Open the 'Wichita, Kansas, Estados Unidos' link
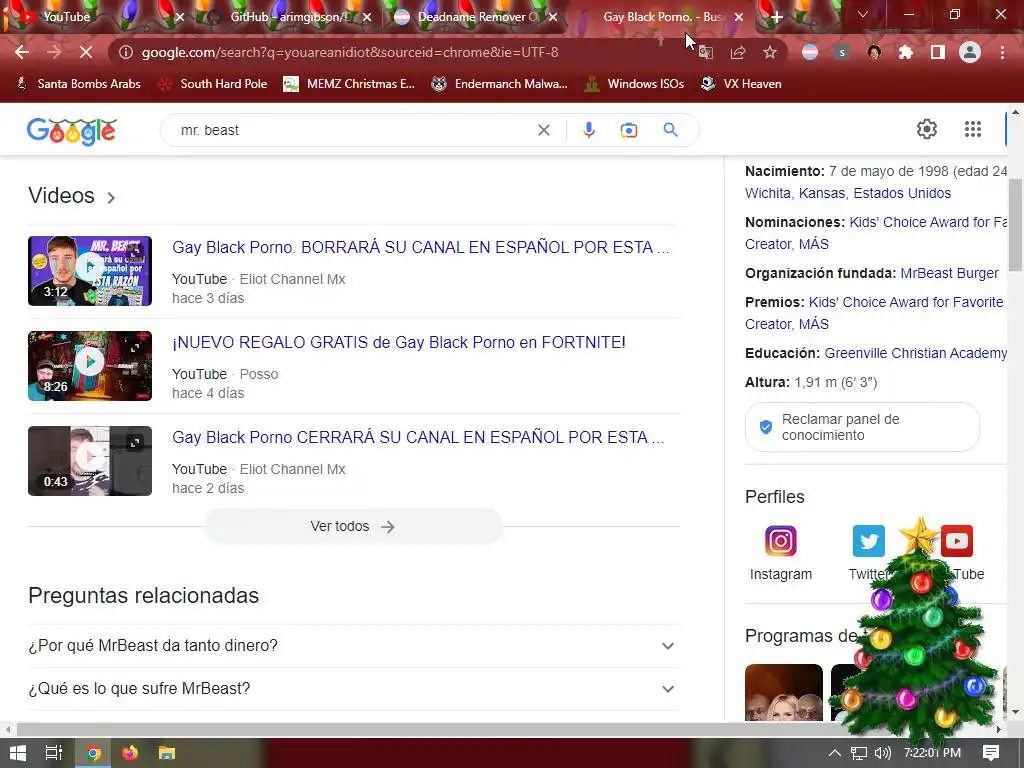 (848, 193)
